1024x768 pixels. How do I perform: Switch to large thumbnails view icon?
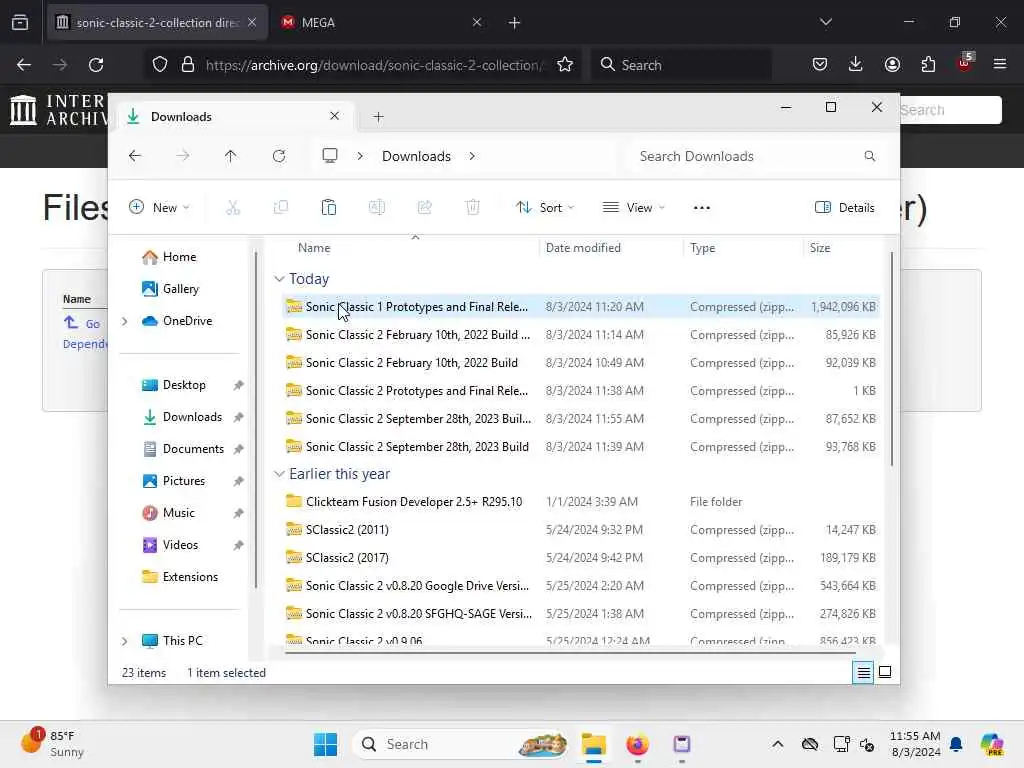[885, 672]
